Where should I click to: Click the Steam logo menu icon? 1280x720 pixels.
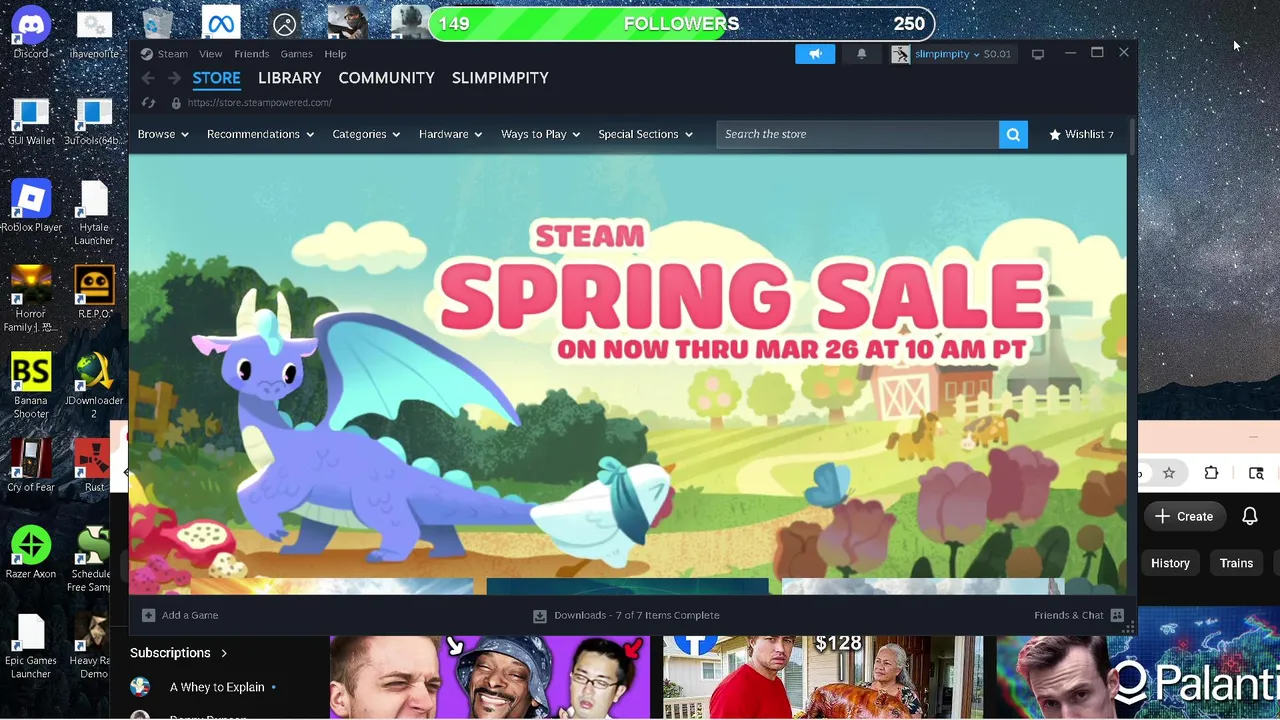(146, 54)
